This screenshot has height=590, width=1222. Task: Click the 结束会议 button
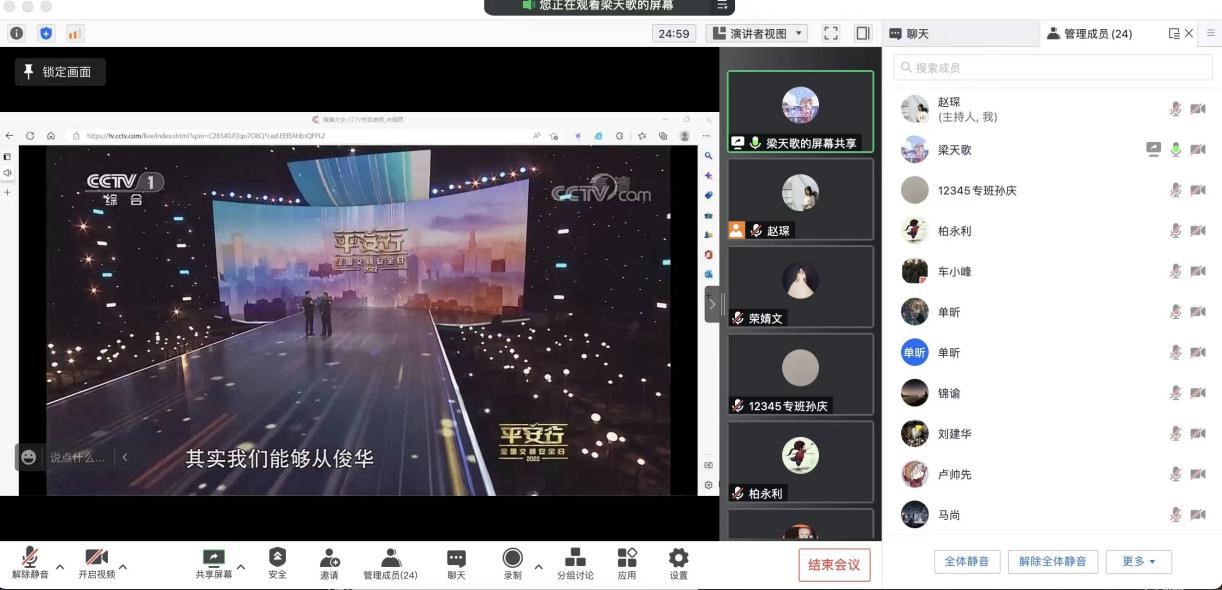pyautogui.click(x=834, y=565)
